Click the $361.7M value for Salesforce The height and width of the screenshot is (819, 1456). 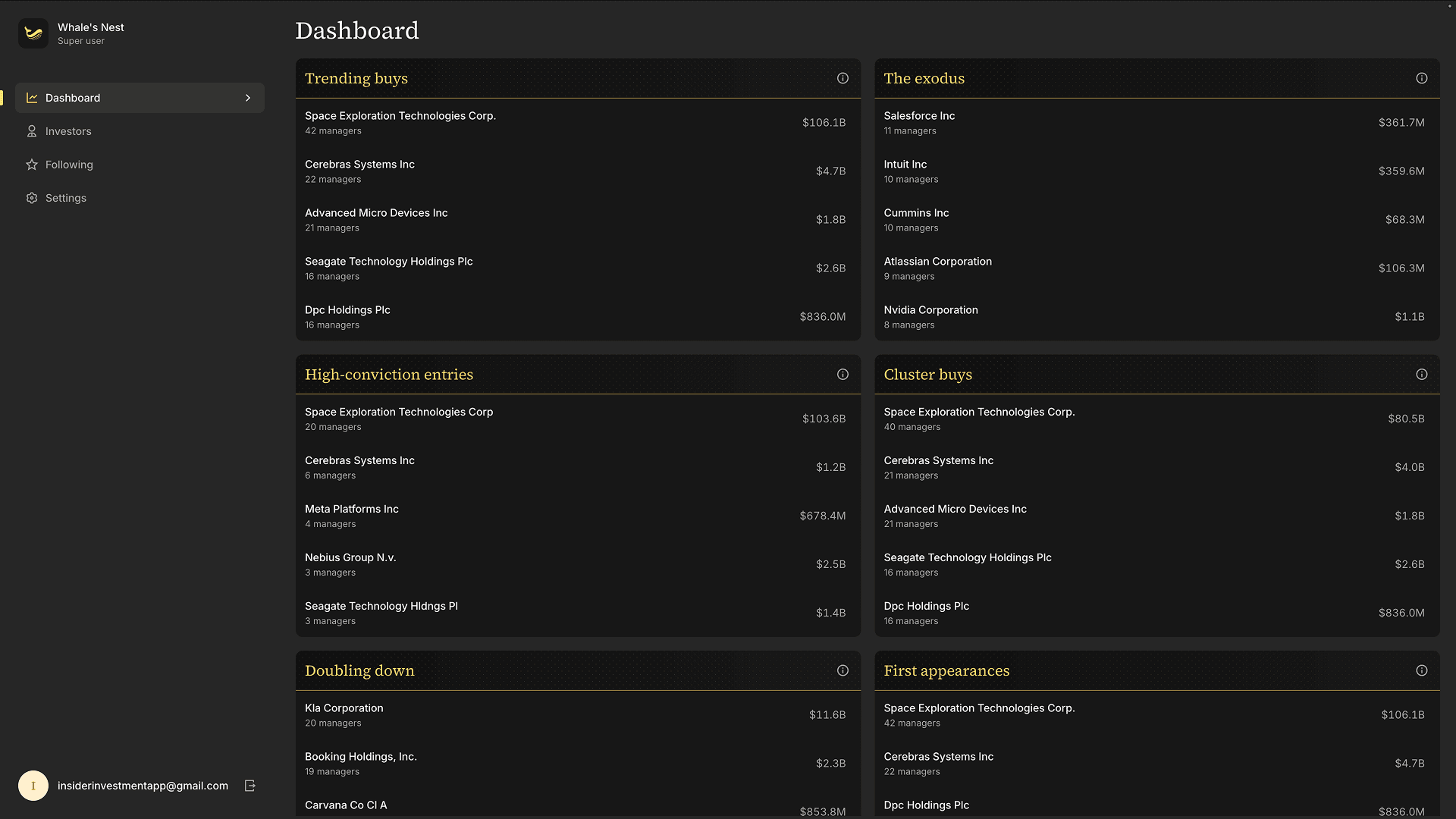(x=1401, y=123)
